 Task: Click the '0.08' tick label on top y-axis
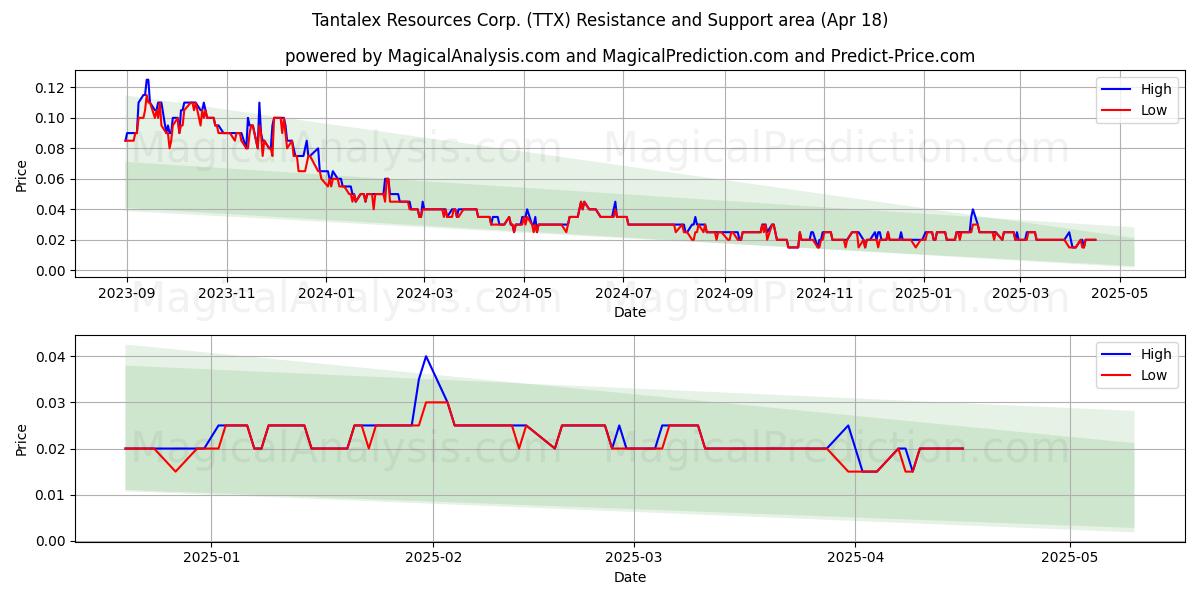pos(51,149)
